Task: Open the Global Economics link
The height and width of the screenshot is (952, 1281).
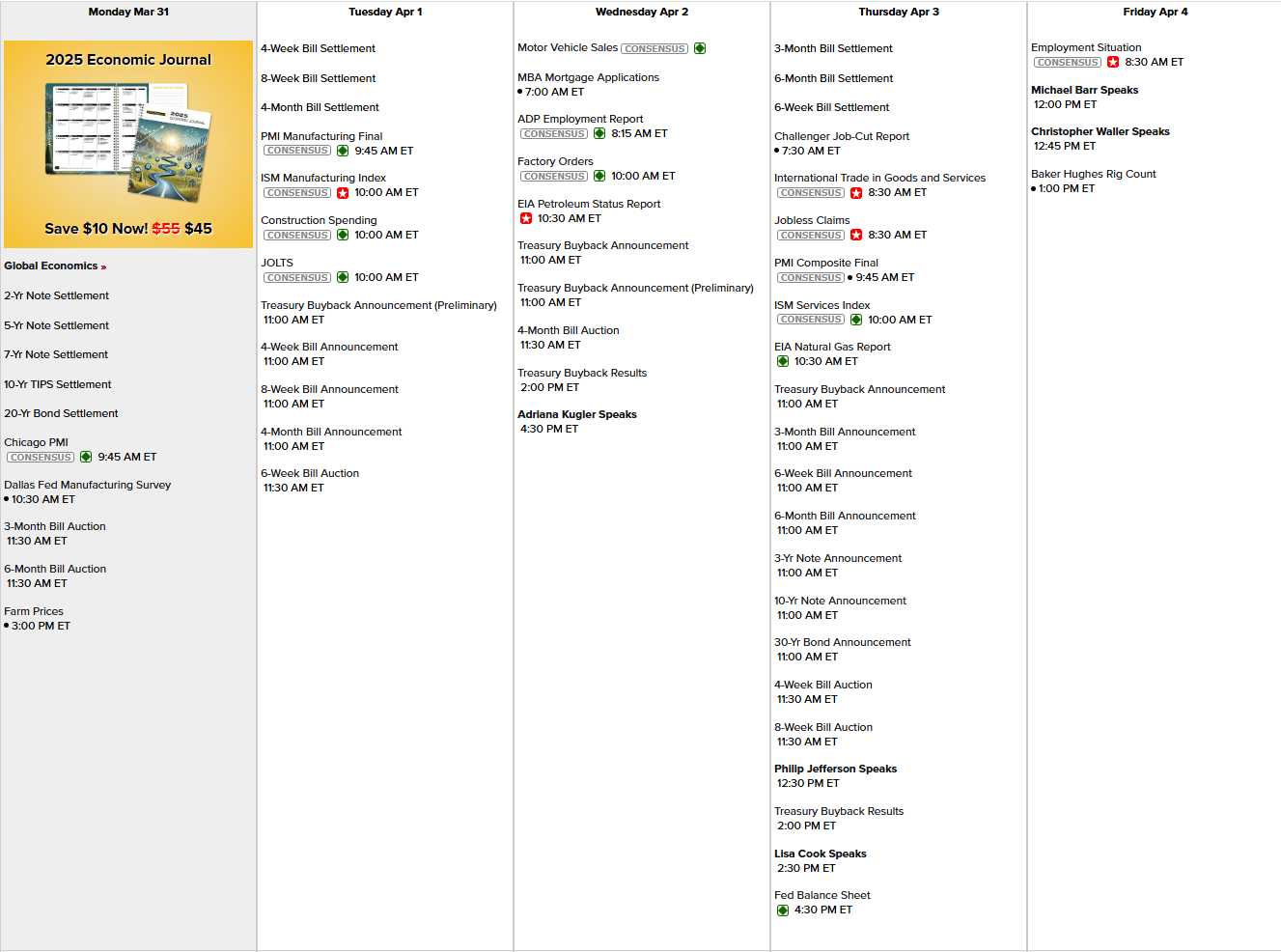Action: point(55,266)
